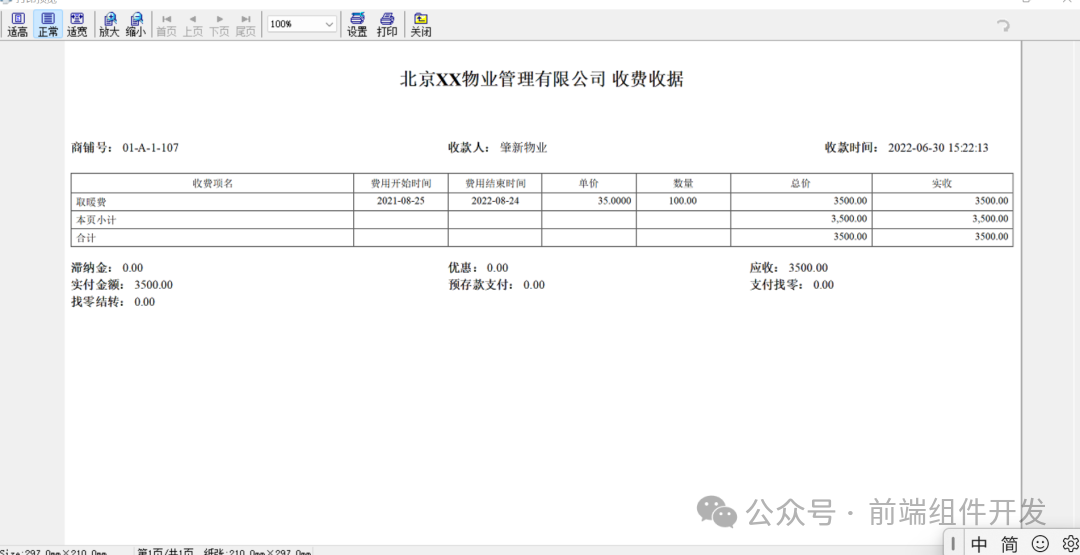Select the 适高 fit-height view icon
Image resolution: width=1080 pixels, height=555 pixels.
[x=17, y=25]
